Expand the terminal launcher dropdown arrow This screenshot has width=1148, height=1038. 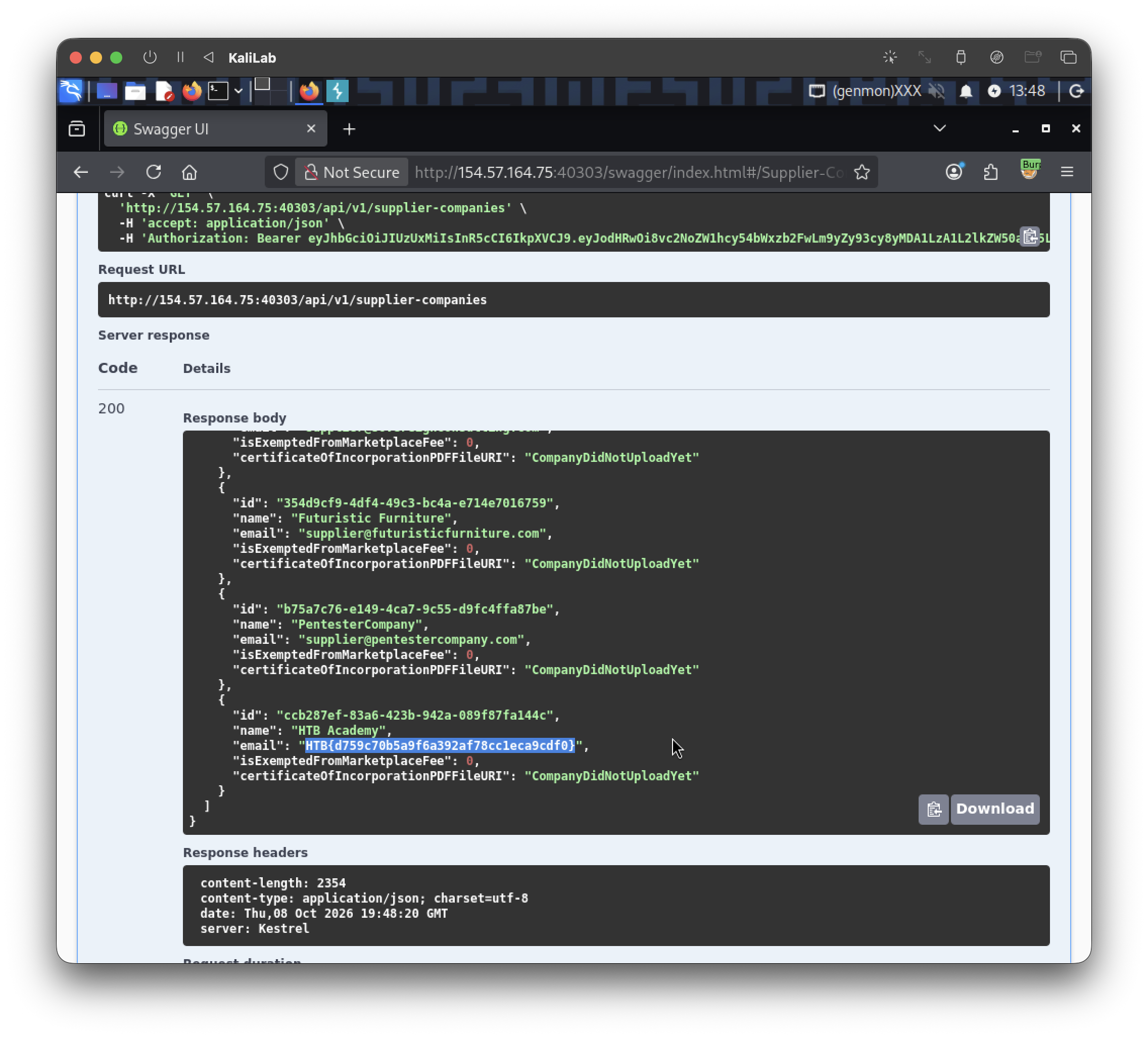(238, 91)
